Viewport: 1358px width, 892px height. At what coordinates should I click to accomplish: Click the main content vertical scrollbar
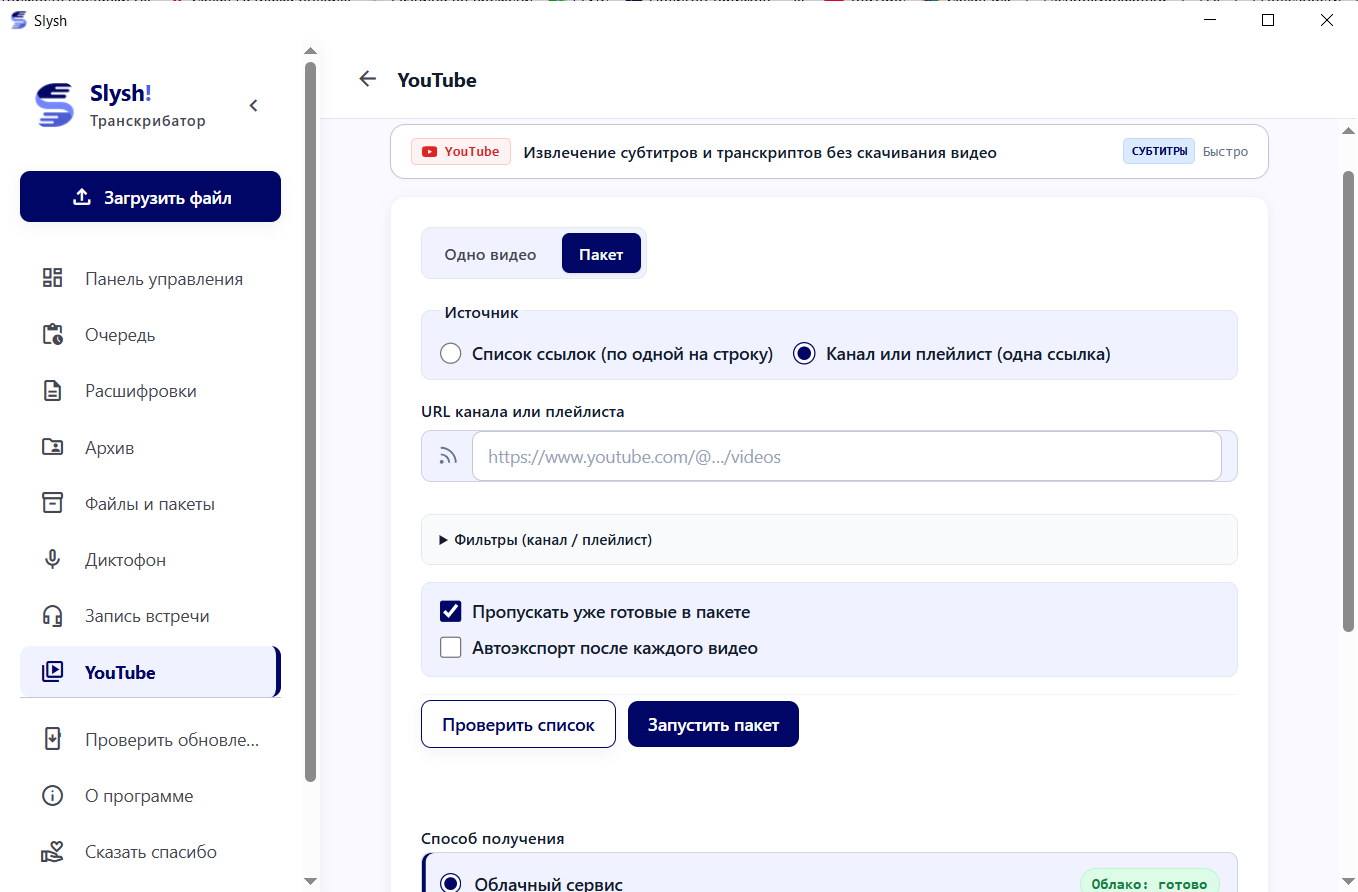tap(1348, 400)
